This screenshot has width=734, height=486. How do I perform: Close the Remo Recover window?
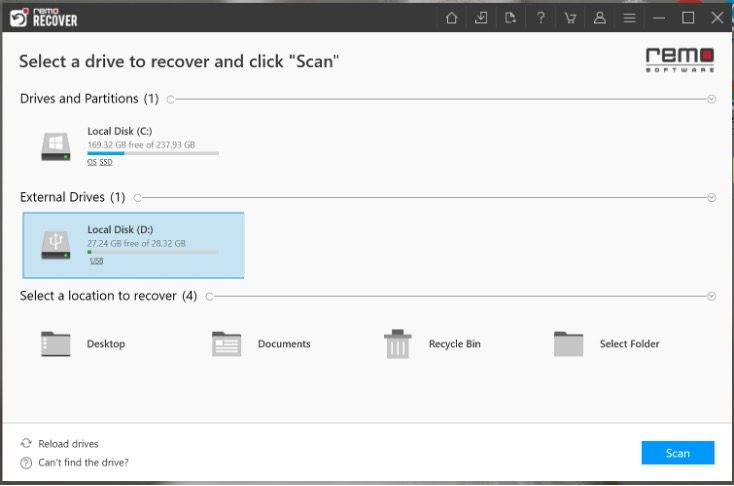[x=717, y=18]
